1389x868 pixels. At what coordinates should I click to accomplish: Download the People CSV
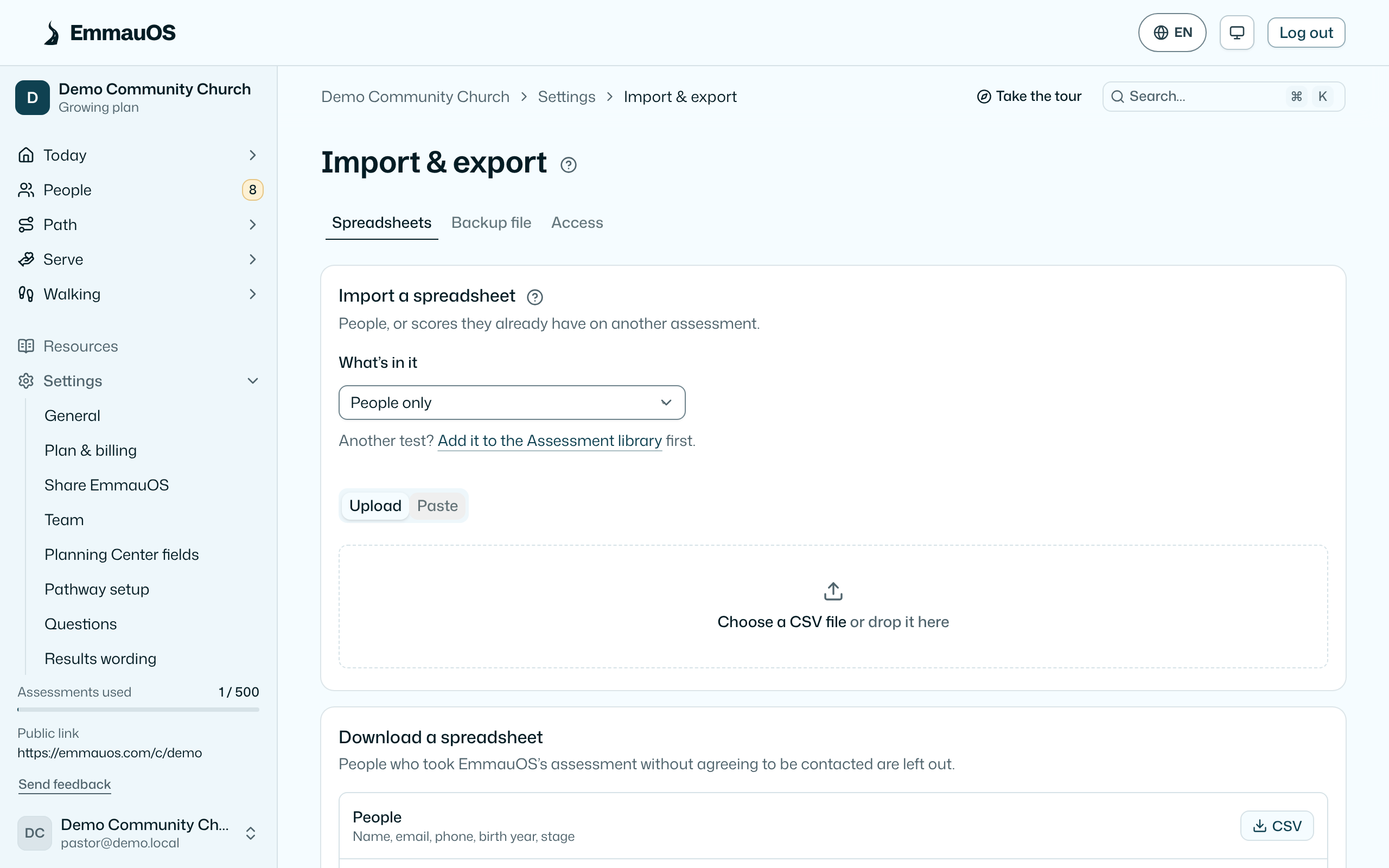click(x=1277, y=826)
